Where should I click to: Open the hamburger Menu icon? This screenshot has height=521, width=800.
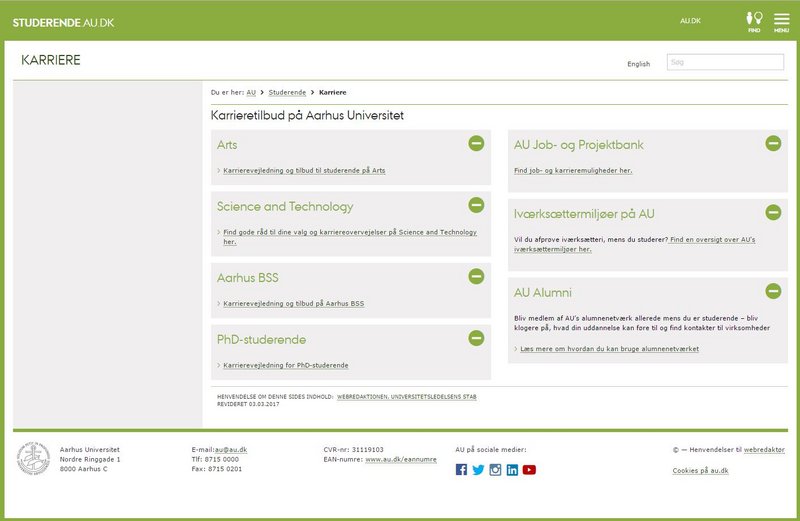click(x=781, y=22)
